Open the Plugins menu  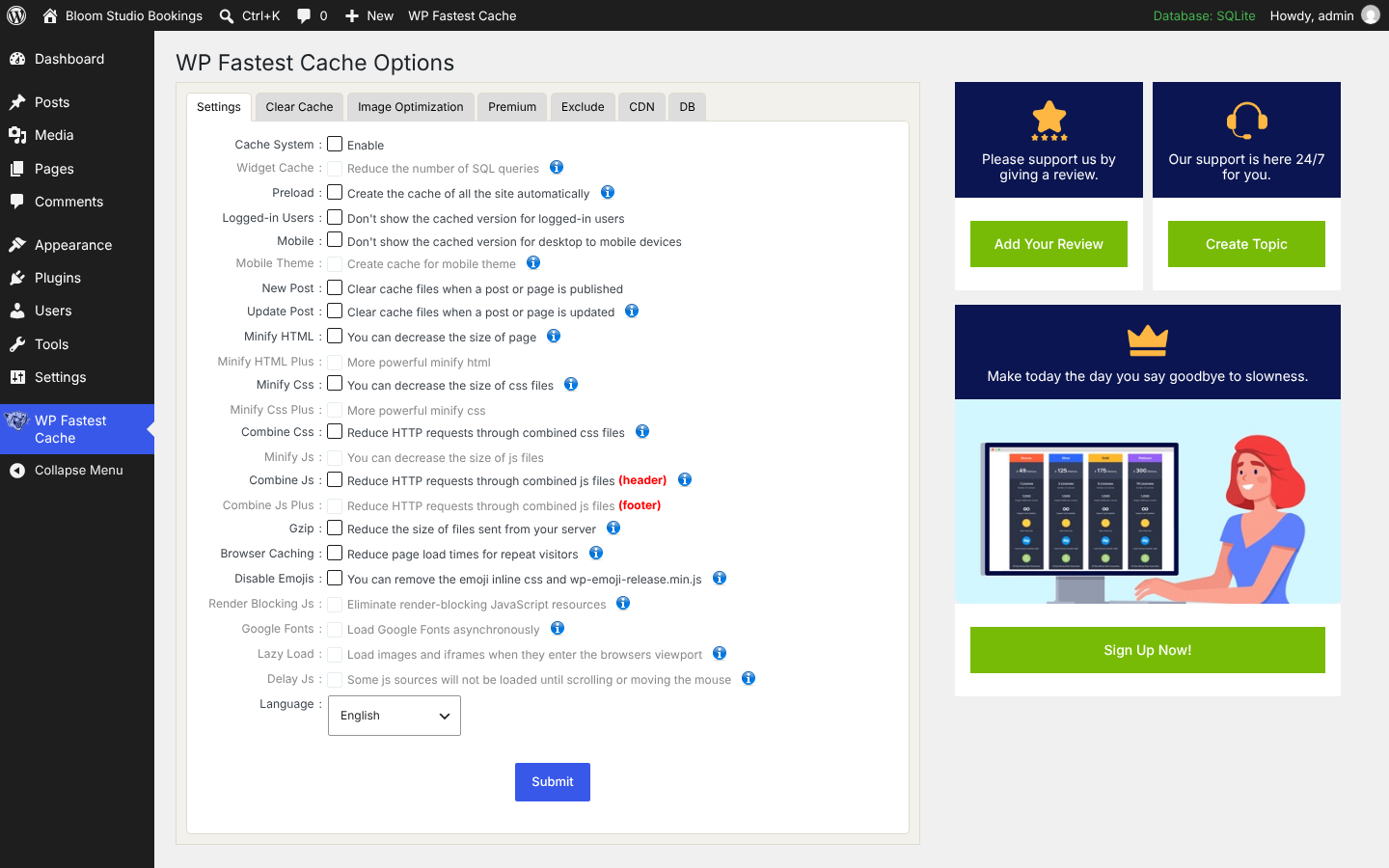click(77, 278)
